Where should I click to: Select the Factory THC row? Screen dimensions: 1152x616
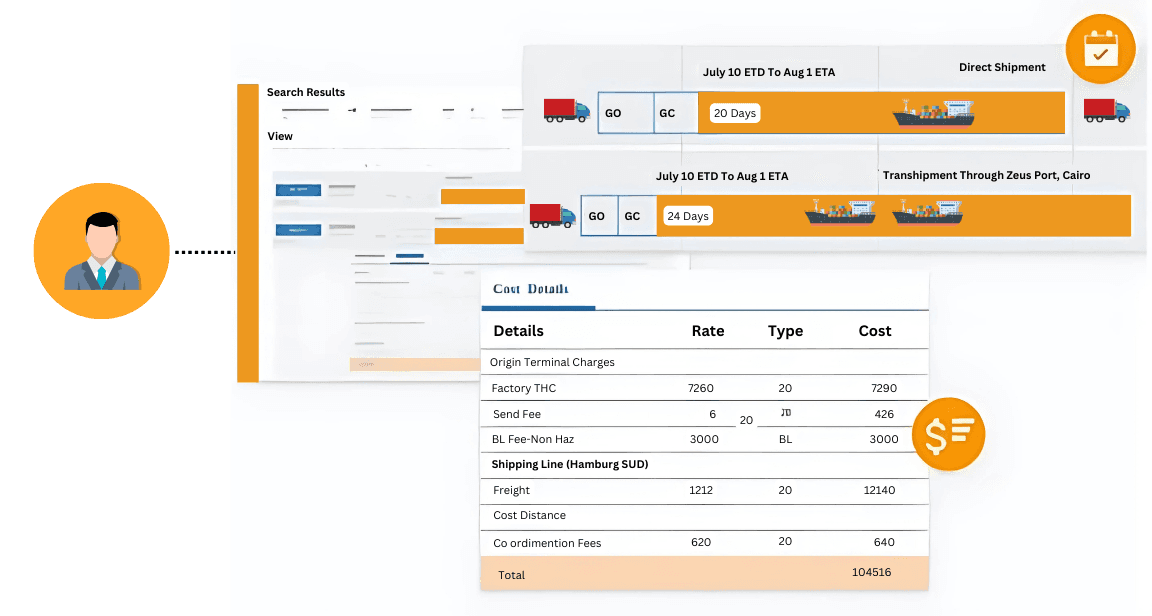click(x=704, y=388)
